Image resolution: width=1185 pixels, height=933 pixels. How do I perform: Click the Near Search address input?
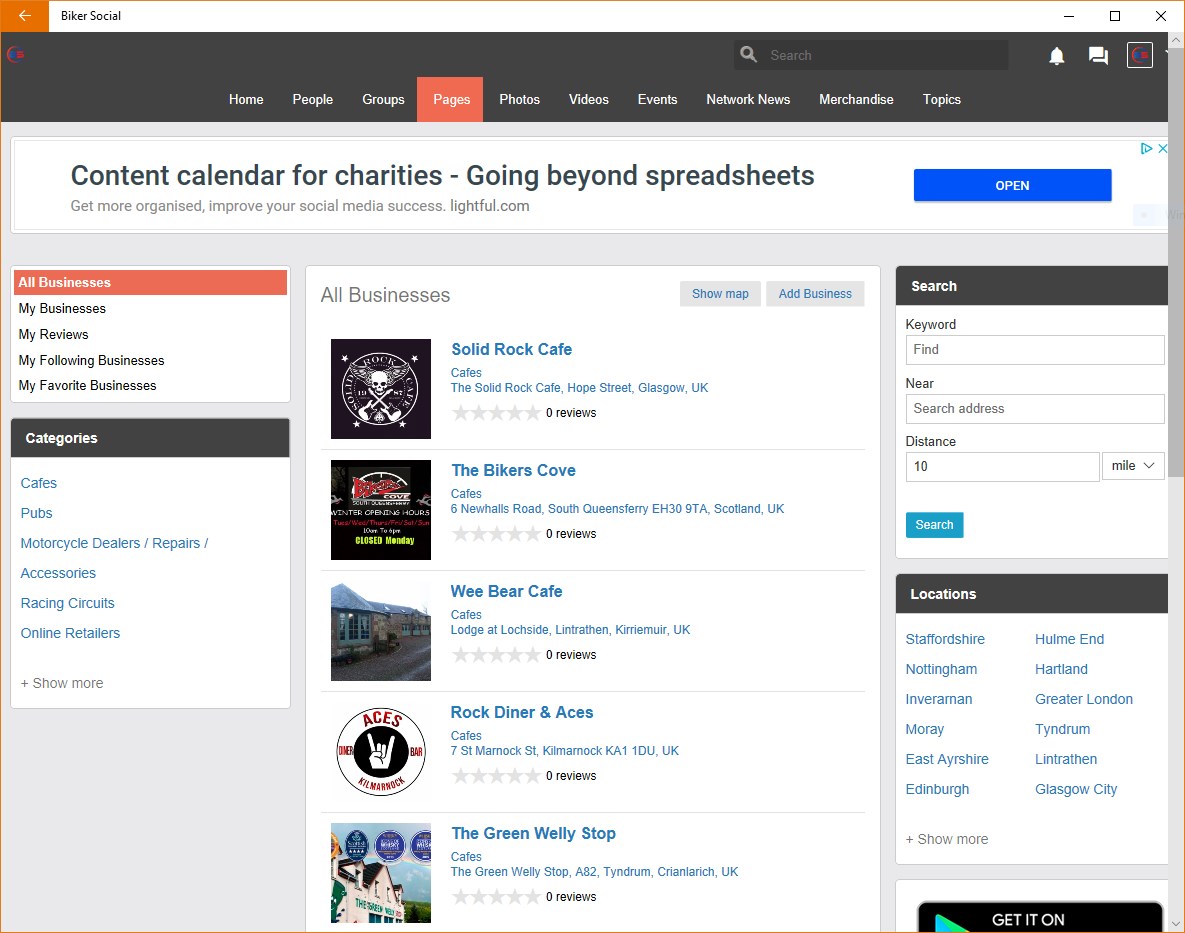point(1035,409)
